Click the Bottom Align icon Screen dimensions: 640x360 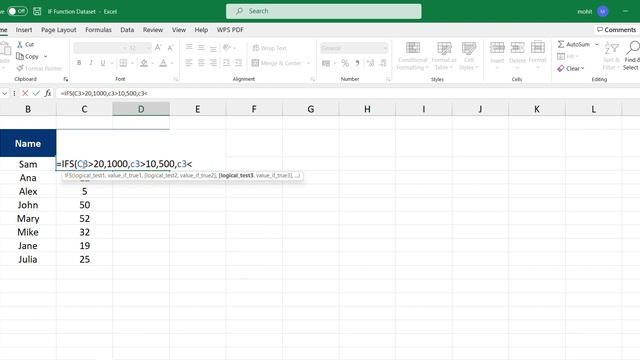[213, 48]
